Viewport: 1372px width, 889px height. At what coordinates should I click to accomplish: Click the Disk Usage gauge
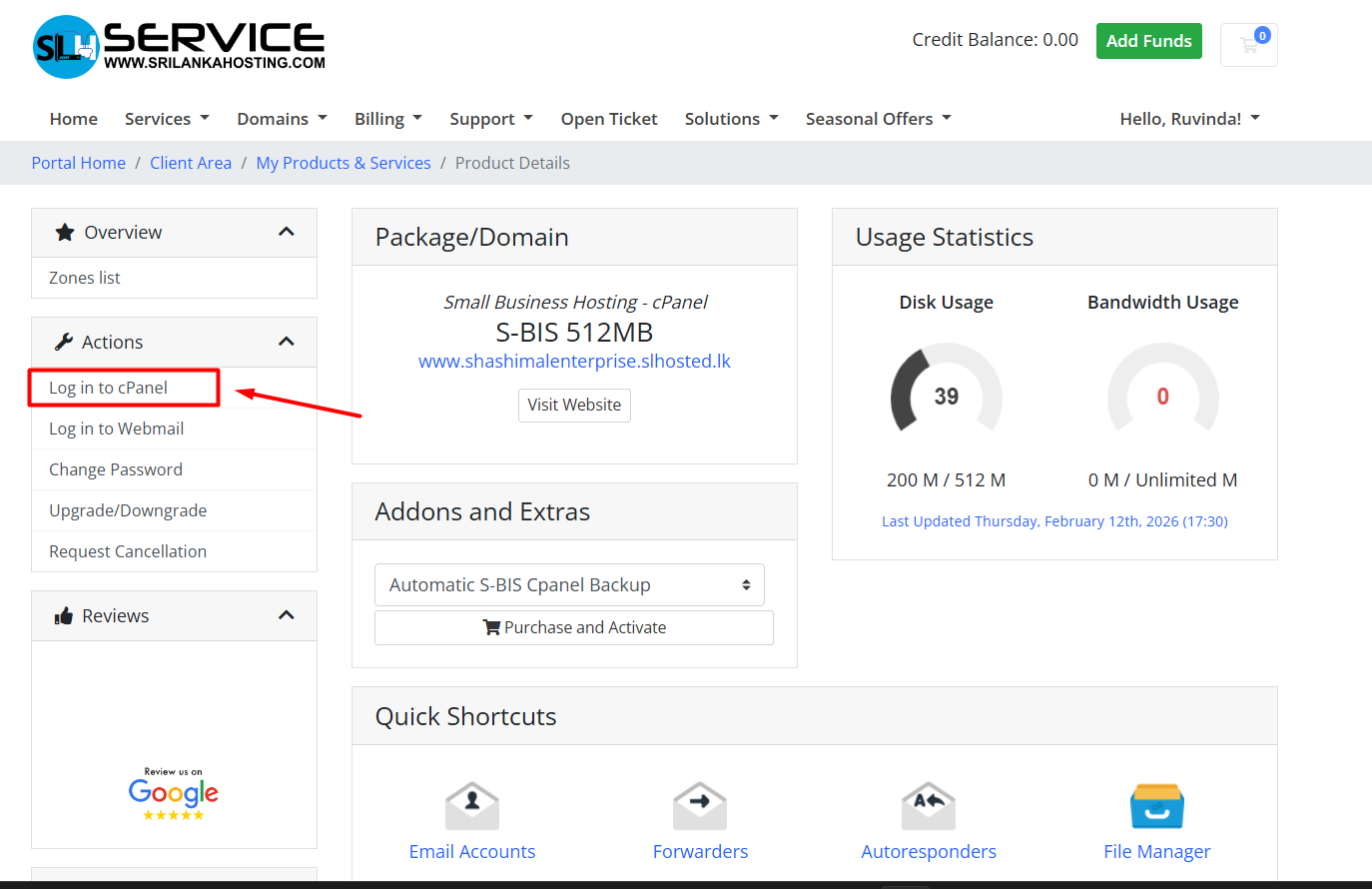(946, 396)
